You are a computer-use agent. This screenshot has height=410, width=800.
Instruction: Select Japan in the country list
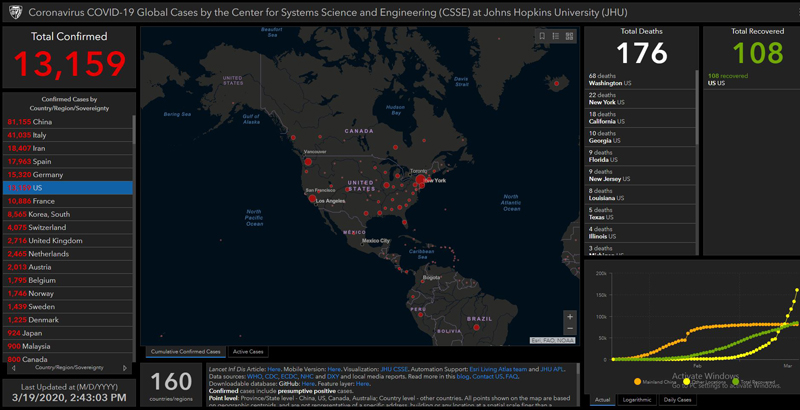click(67, 334)
